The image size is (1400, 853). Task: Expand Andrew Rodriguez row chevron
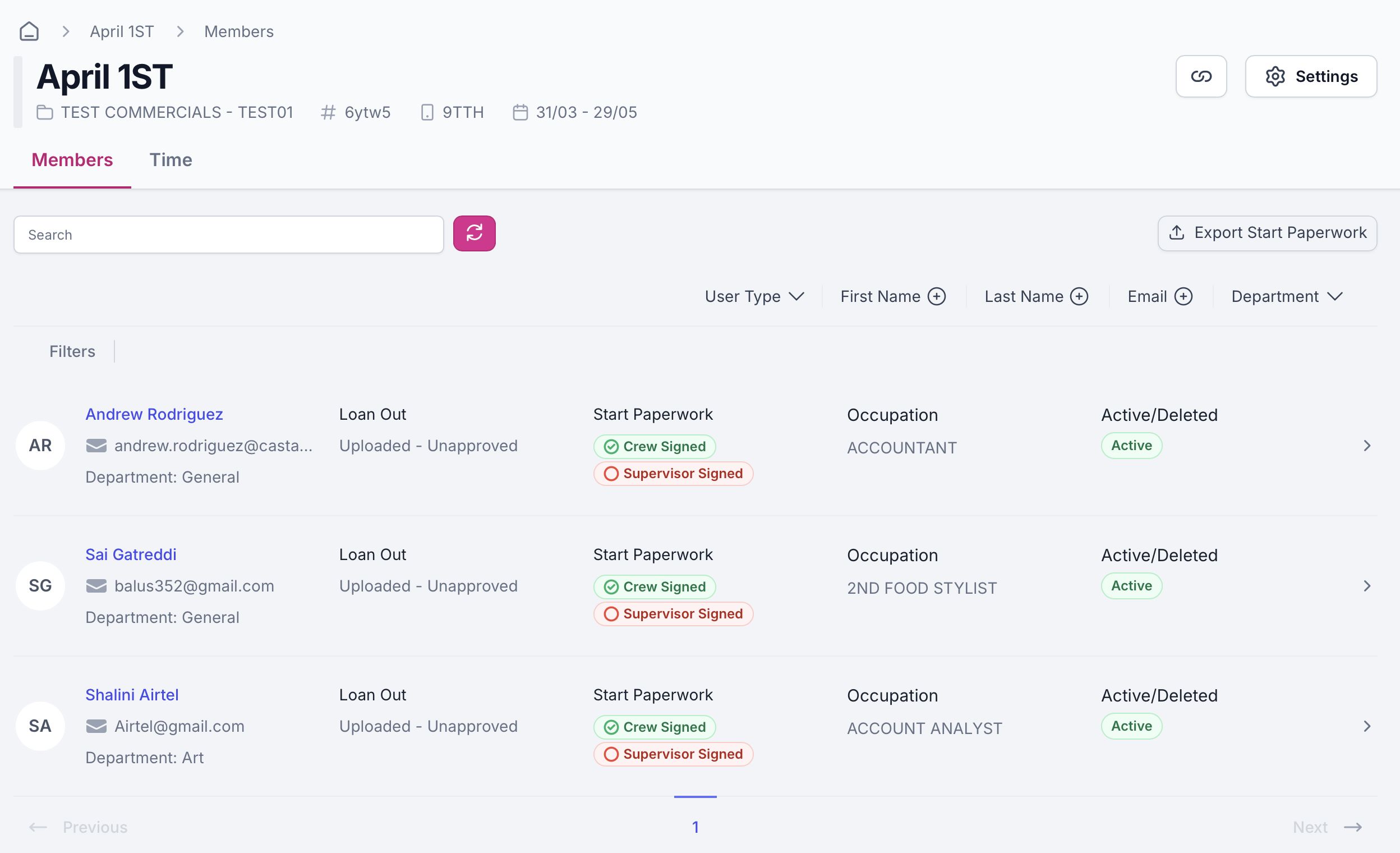point(1367,446)
